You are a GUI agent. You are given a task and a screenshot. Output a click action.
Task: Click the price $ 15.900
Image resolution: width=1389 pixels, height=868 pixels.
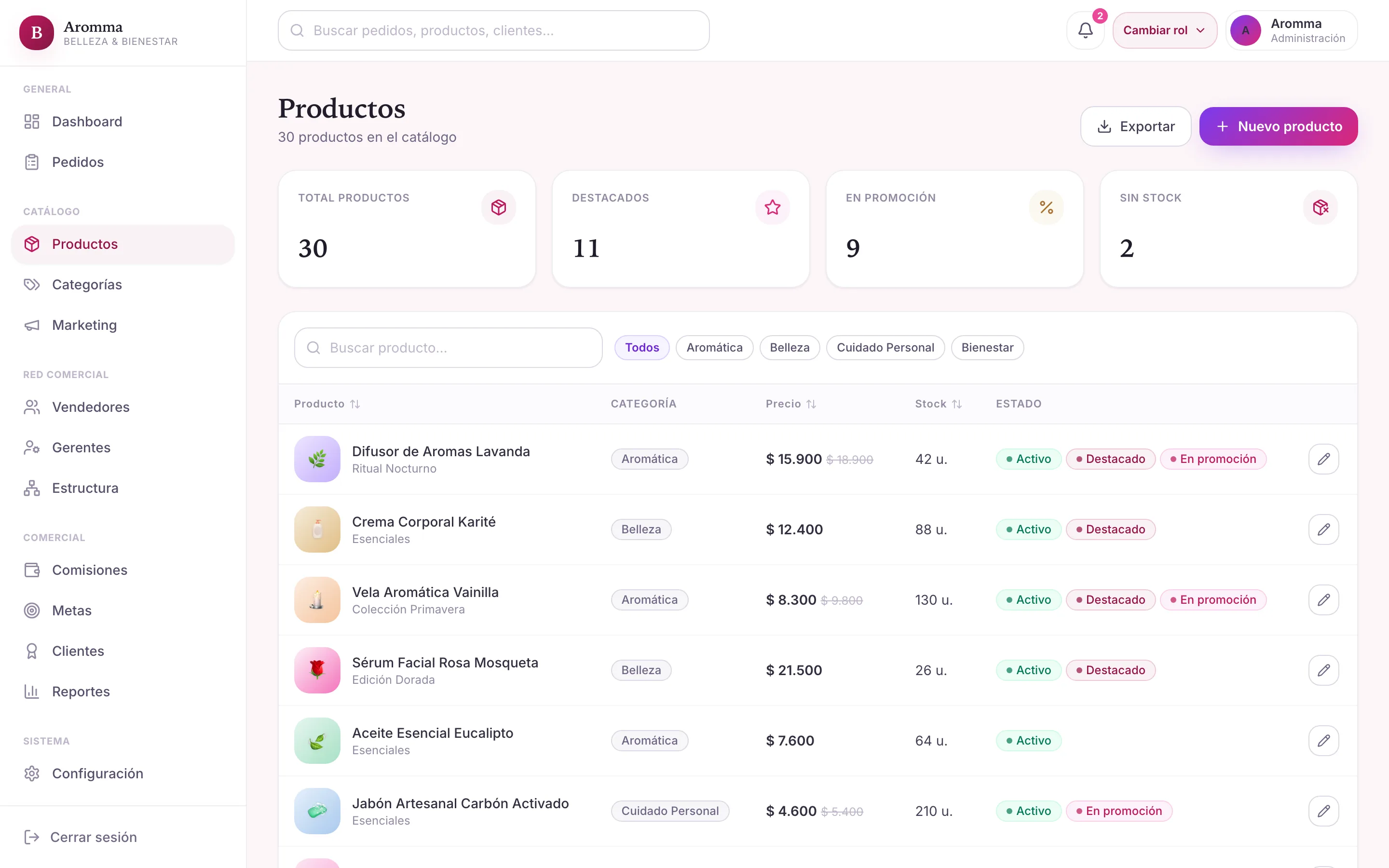pyautogui.click(x=794, y=459)
